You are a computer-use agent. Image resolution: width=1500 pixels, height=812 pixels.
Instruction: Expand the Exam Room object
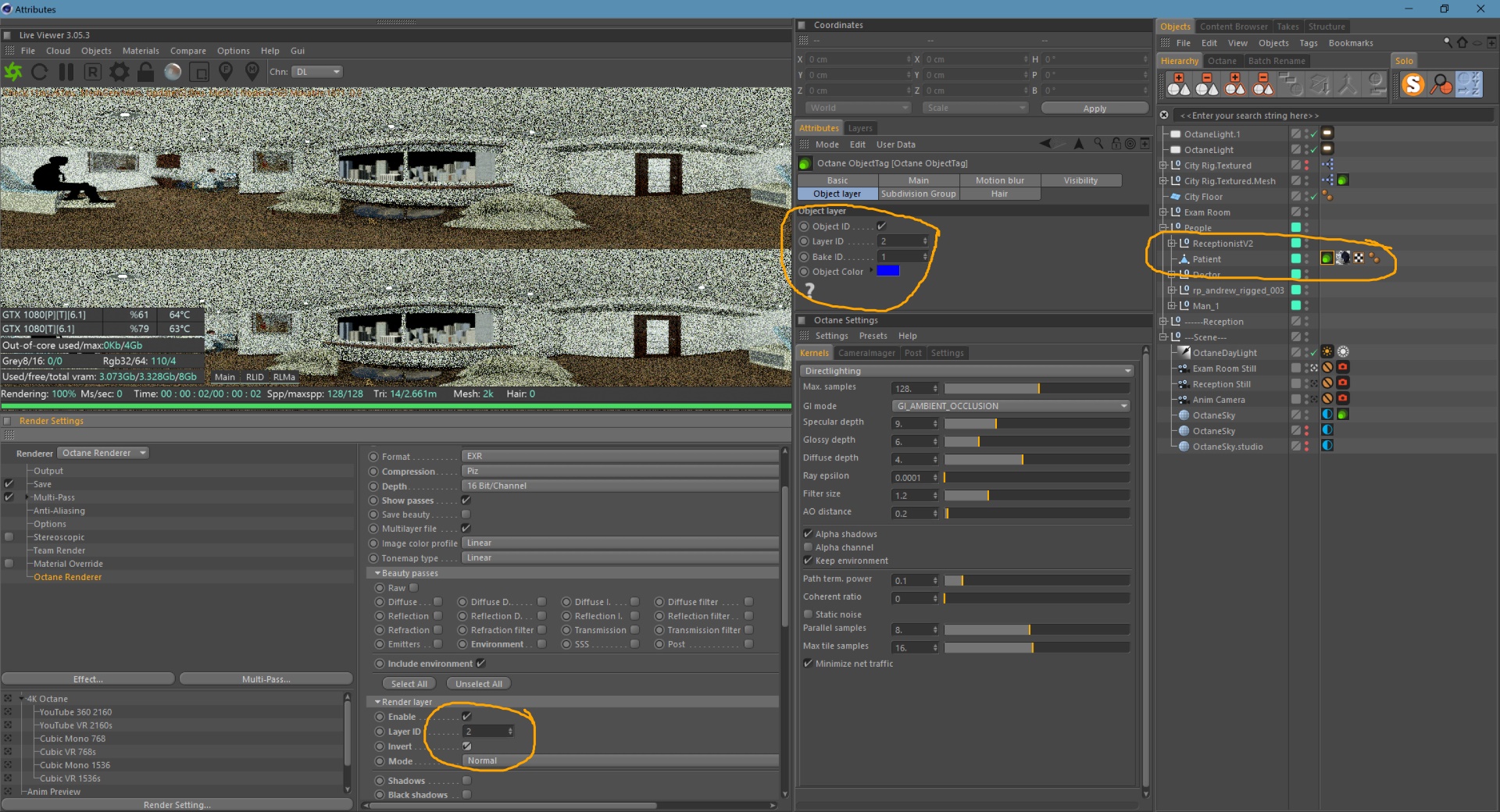click(x=1163, y=212)
